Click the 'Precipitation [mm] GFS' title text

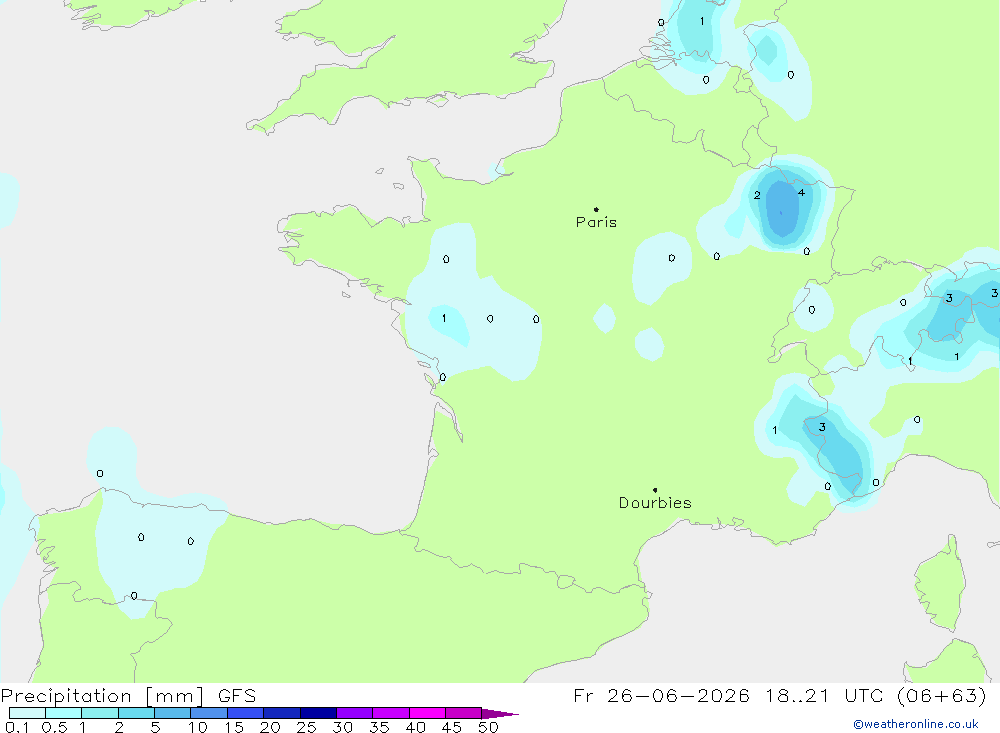pos(128,695)
